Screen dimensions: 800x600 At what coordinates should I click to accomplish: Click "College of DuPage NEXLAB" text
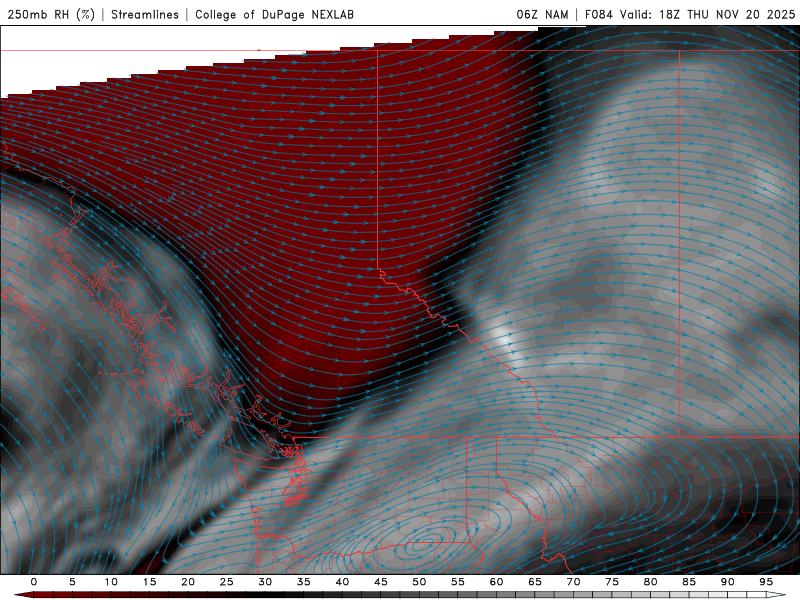[x=274, y=14]
